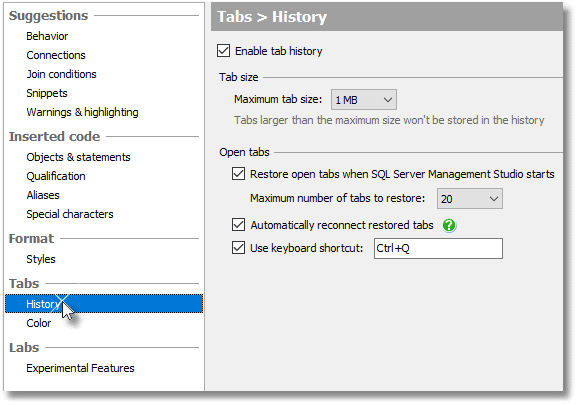Select Snippets in the sidebar
The image size is (577, 405).
[x=47, y=93]
